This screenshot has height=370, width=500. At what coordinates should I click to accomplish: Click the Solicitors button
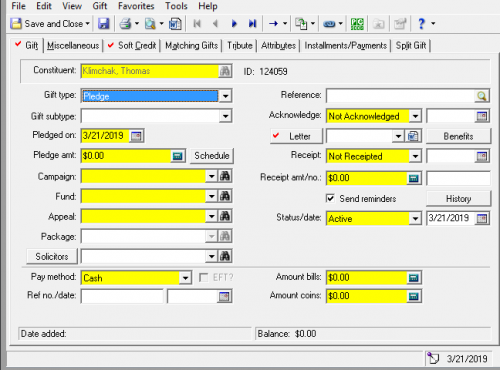pyautogui.click(x=52, y=256)
